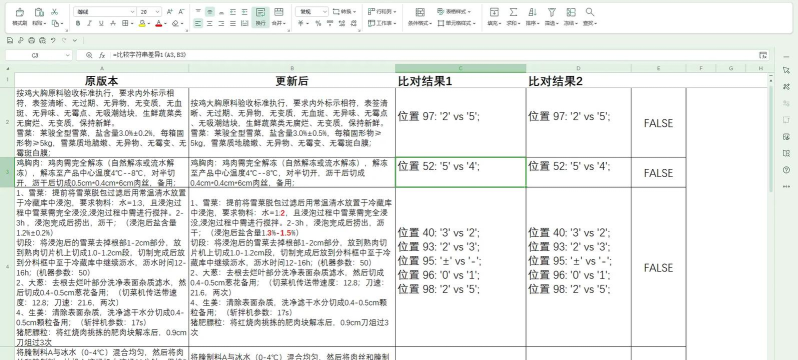798x360 pixels.
Task: Click the increase indent icon
Action: coord(245,11)
